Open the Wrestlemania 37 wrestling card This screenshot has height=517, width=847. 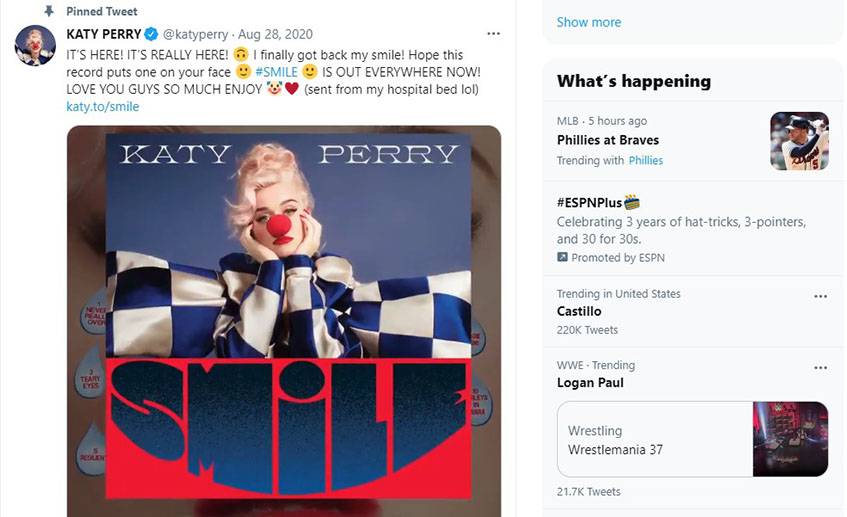[x=654, y=439]
